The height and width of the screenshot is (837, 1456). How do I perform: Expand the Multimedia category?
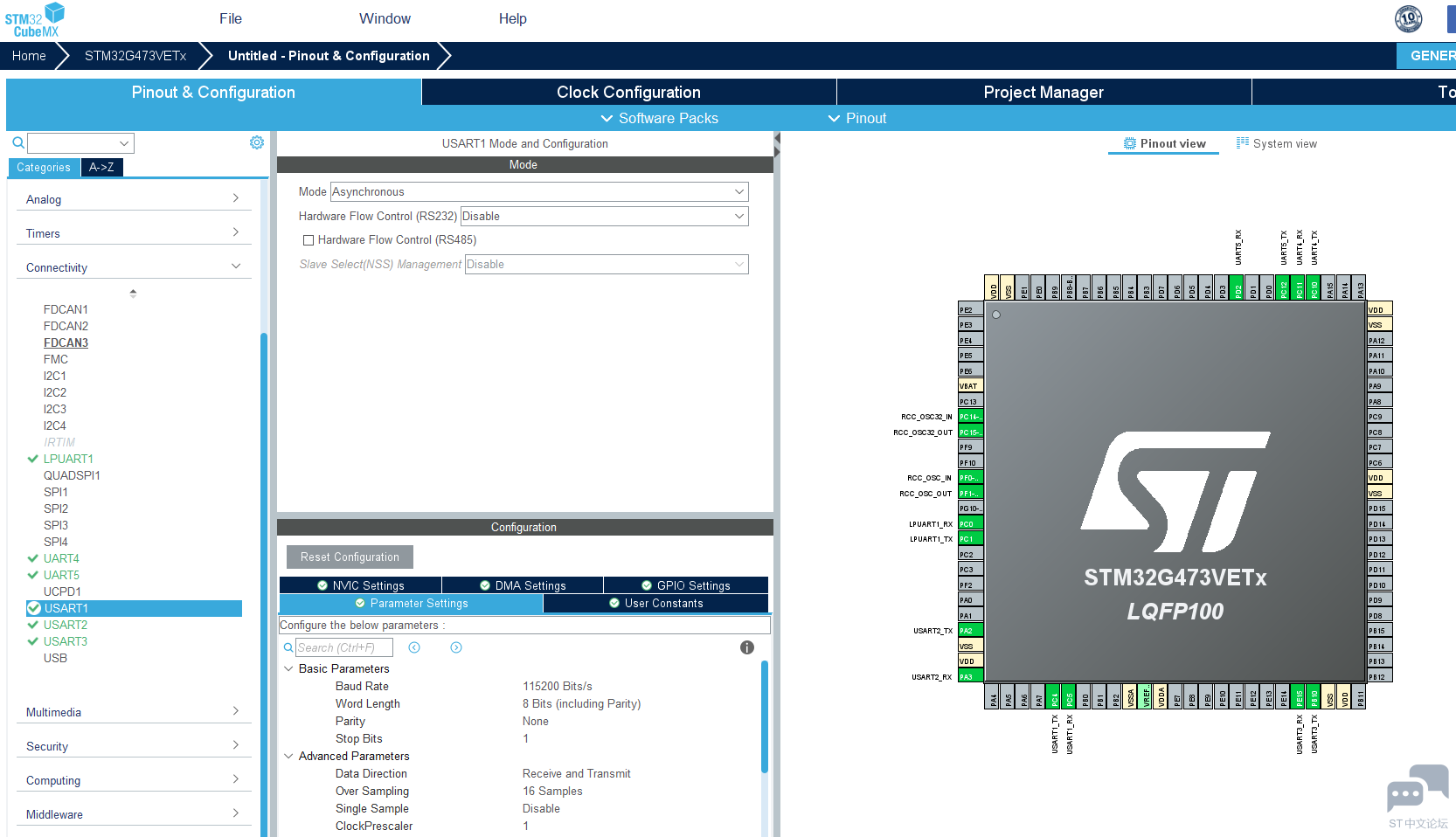tap(134, 712)
